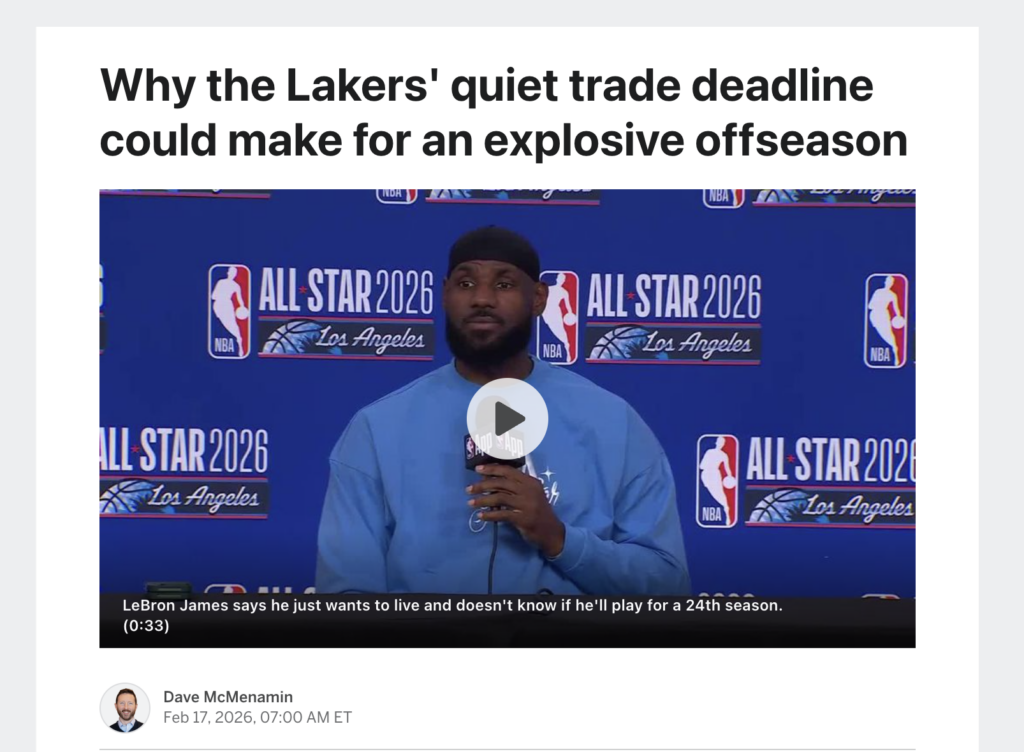Click the caption about a 24th season
This screenshot has width=1024, height=752.
pyautogui.click(x=452, y=615)
